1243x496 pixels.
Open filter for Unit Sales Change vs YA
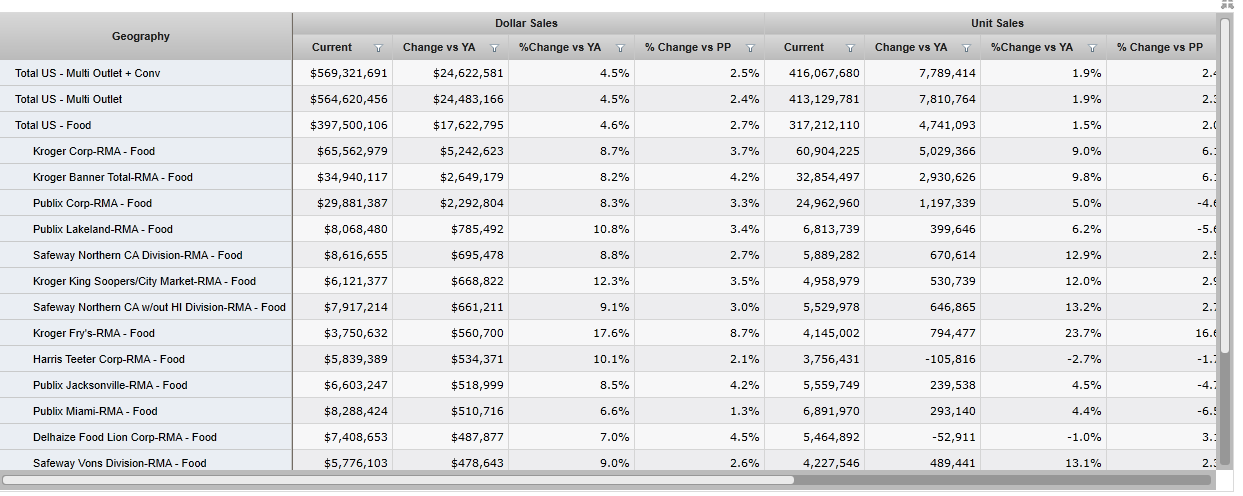click(966, 48)
